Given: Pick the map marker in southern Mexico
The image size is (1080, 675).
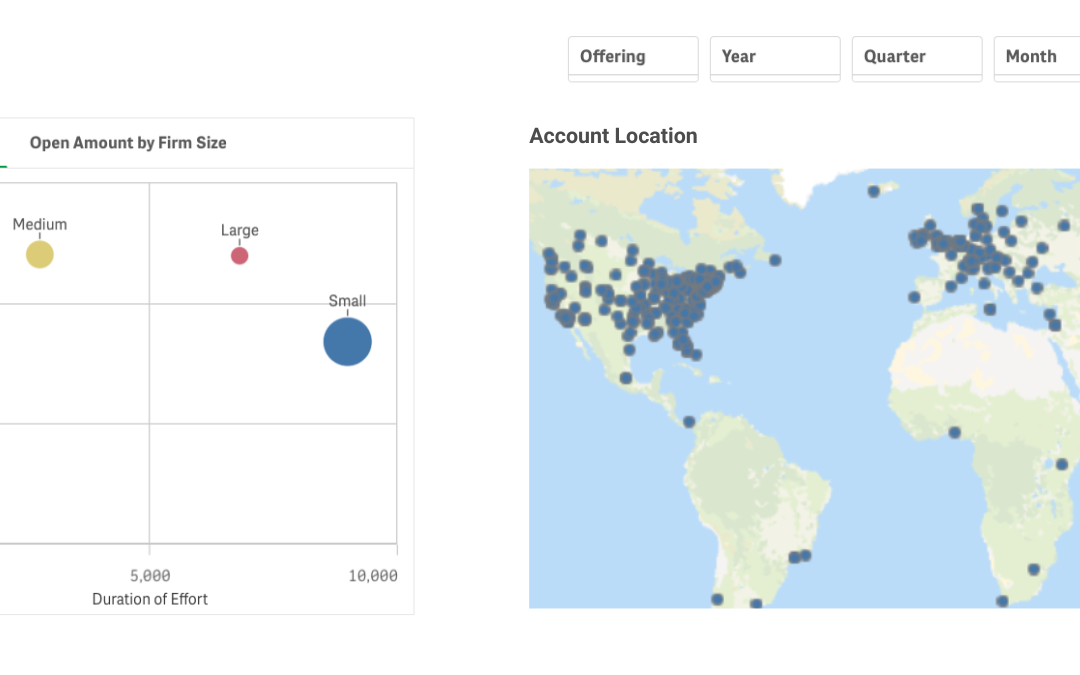Looking at the screenshot, I should pos(626,378).
